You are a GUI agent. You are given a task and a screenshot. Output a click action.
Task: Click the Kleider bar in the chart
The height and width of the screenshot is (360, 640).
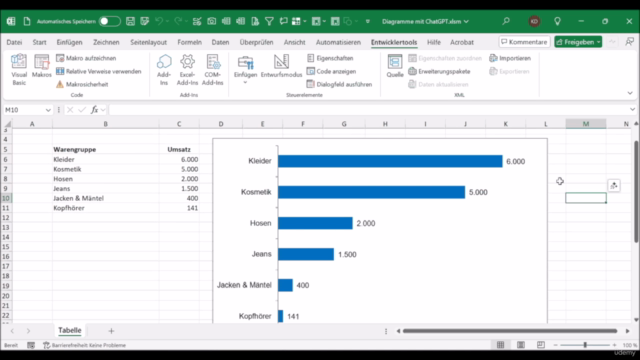[390, 161]
